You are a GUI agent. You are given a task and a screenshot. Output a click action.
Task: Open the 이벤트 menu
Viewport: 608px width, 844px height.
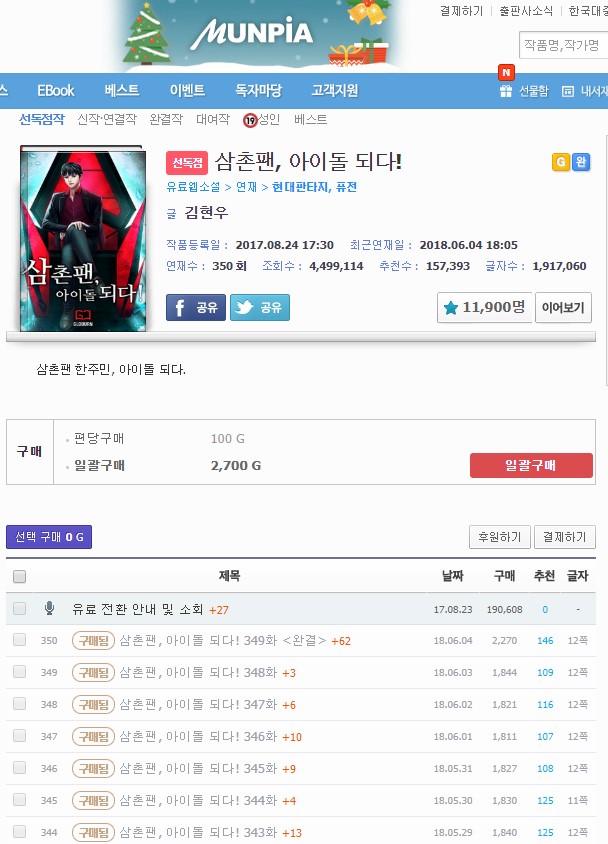point(187,90)
